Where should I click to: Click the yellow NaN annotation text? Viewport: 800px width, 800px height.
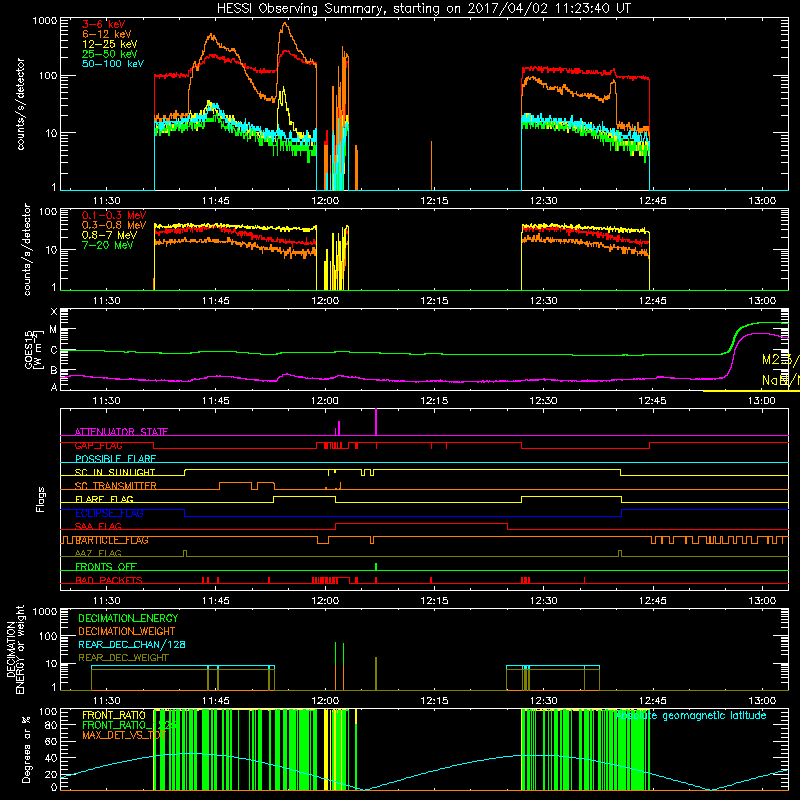point(781,380)
